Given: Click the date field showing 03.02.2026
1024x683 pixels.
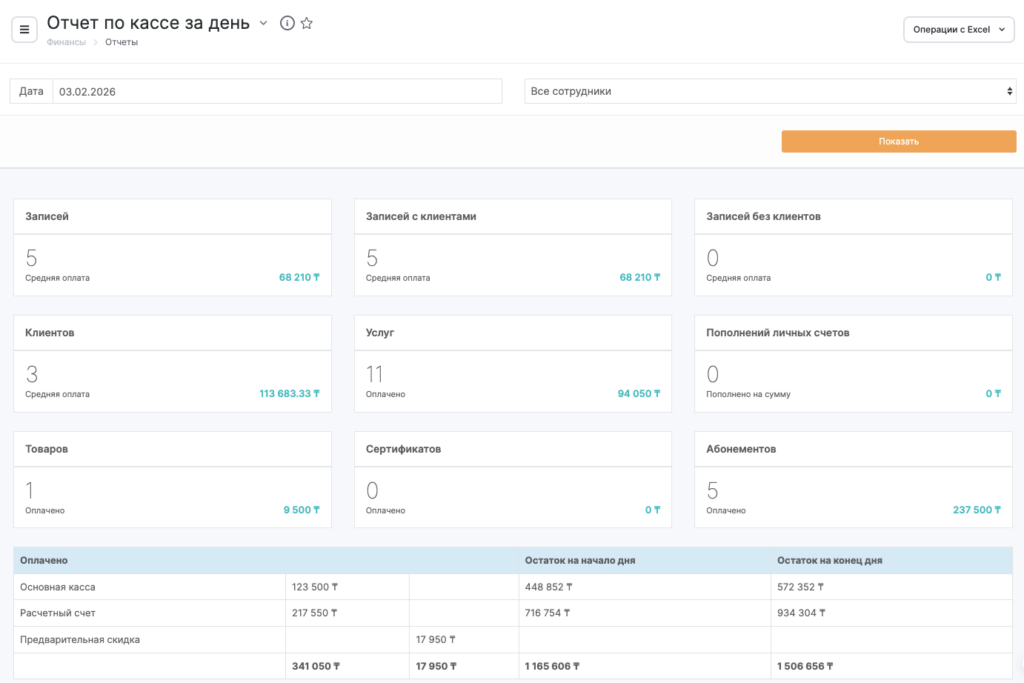Looking at the screenshot, I should click(x=277, y=91).
